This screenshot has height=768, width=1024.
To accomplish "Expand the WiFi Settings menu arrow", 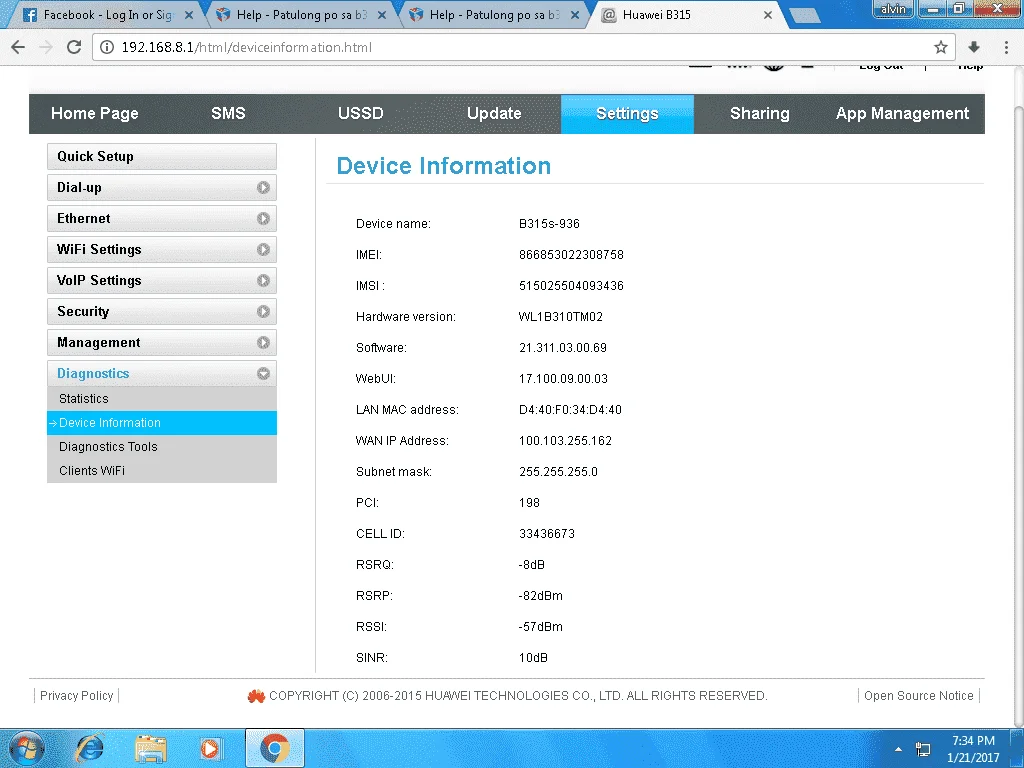I will click(x=263, y=249).
